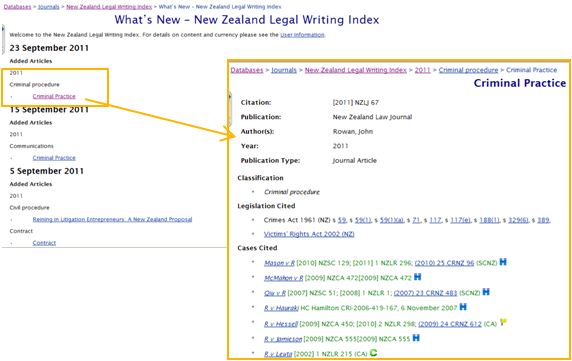Open Crimes Act section 59 link
Viewport: 572px width, 361px height.
[342, 220]
